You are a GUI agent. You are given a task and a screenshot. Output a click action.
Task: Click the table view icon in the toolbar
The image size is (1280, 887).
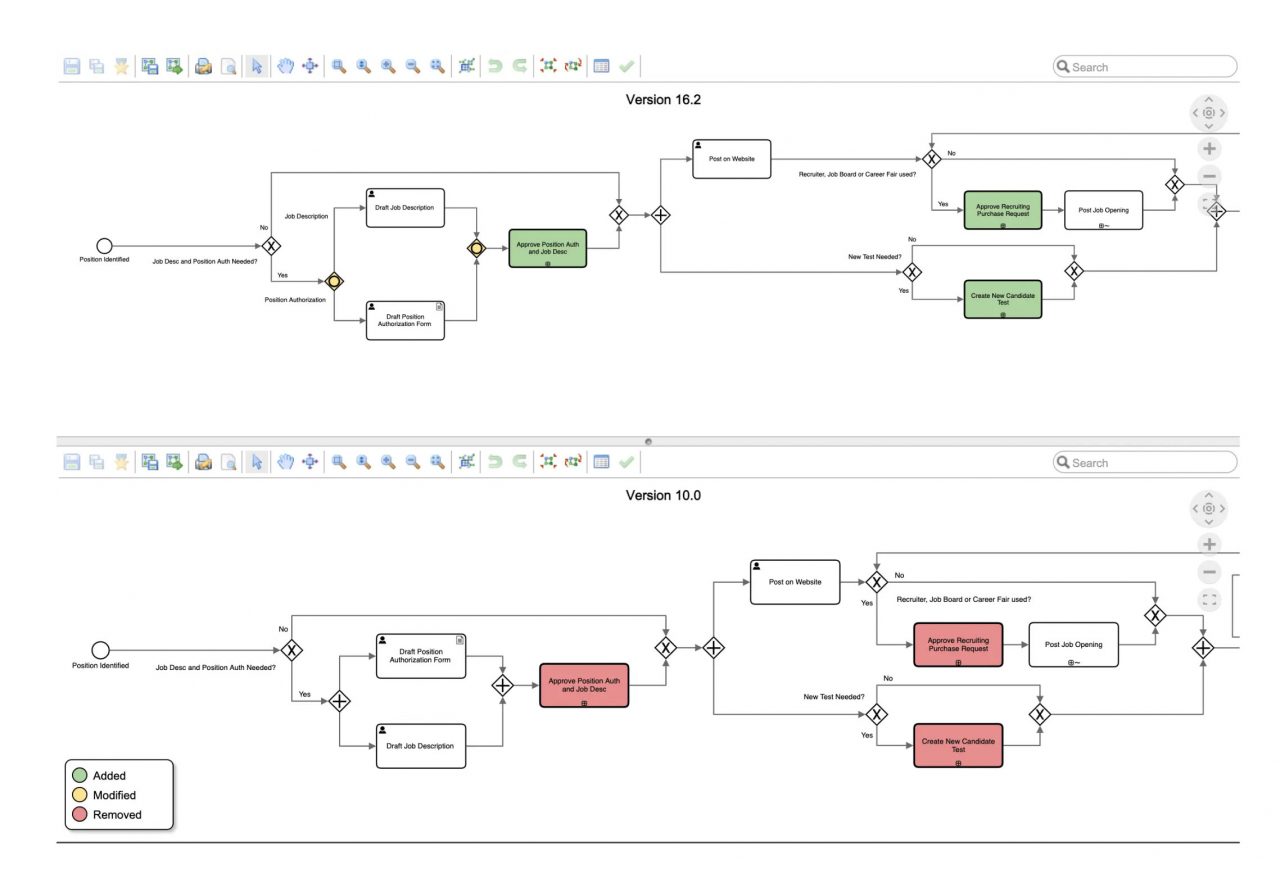click(x=600, y=66)
